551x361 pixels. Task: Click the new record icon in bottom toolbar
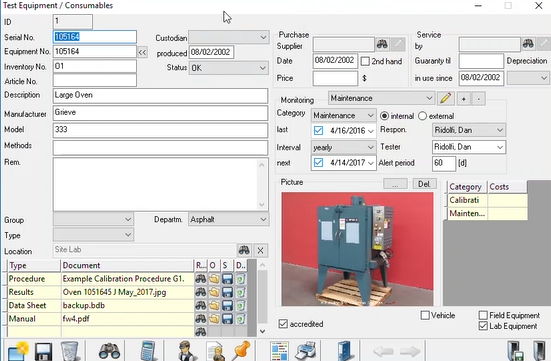click(18, 351)
